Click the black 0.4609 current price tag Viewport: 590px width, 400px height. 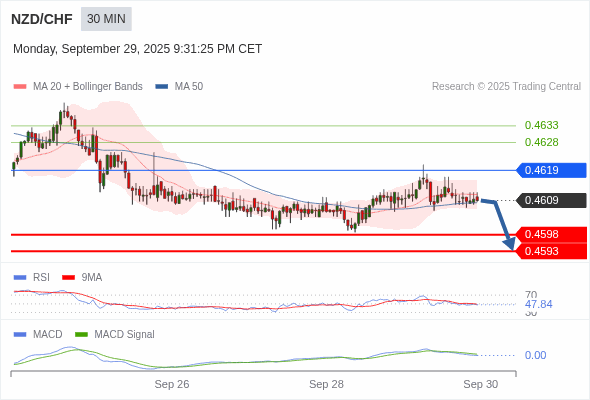(x=551, y=200)
